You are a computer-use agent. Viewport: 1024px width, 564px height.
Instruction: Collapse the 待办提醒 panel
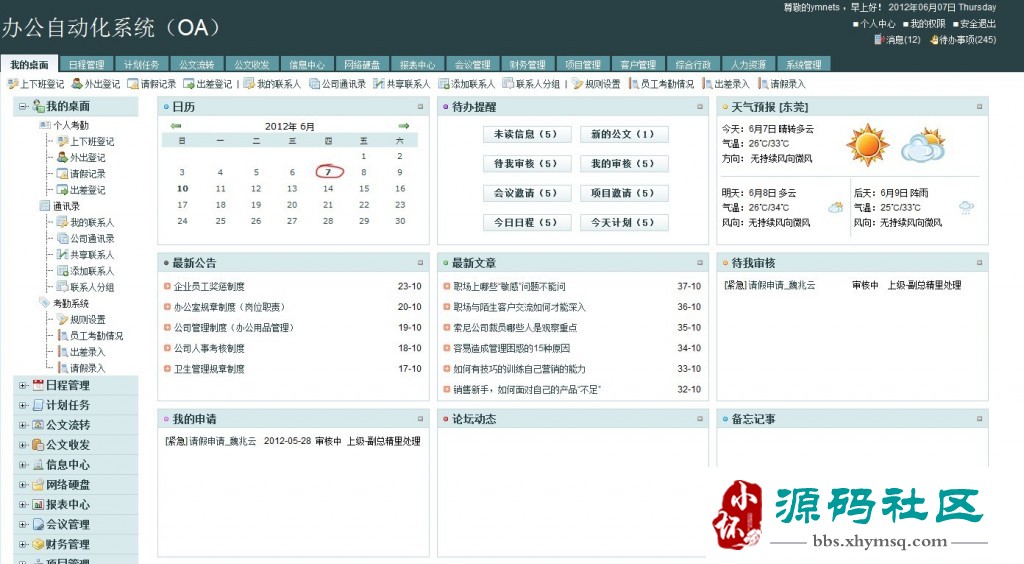[x=700, y=106]
